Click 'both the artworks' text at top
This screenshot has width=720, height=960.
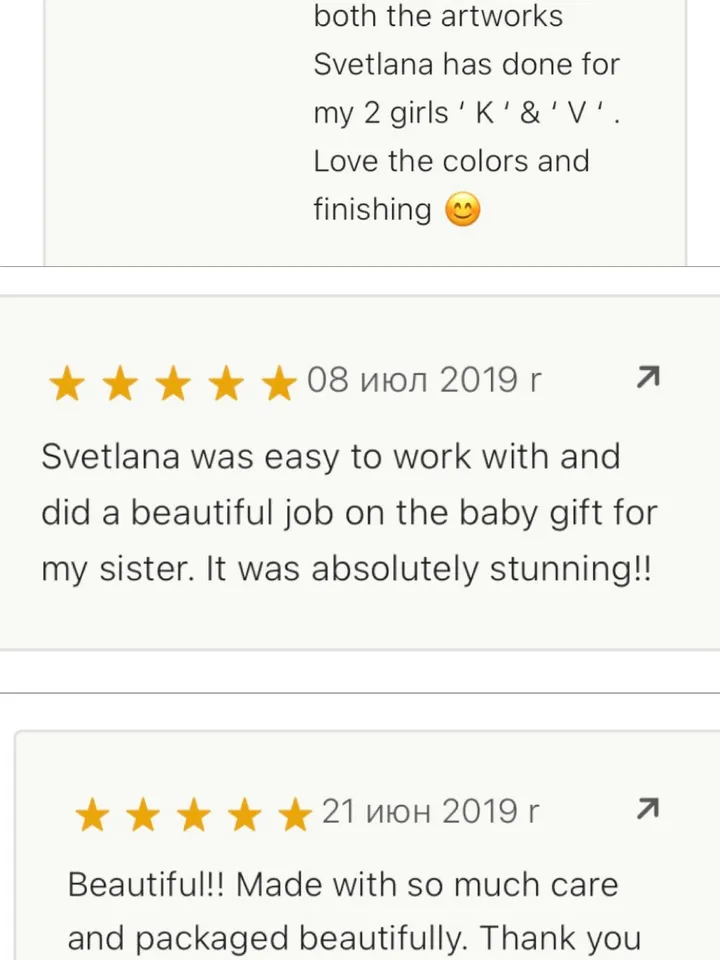click(x=438, y=17)
